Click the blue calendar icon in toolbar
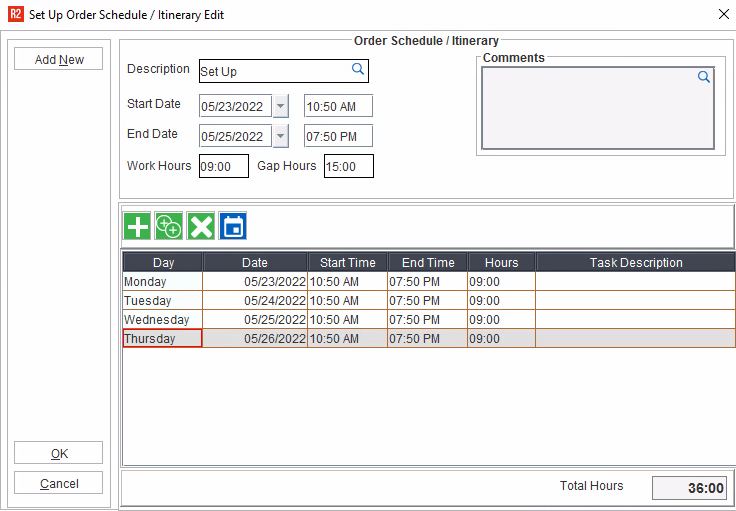The height and width of the screenshot is (511, 736). click(233, 226)
